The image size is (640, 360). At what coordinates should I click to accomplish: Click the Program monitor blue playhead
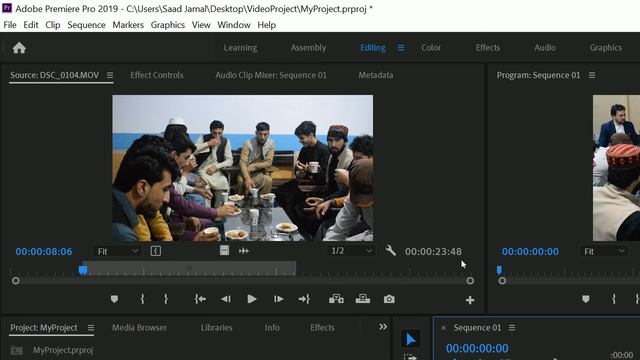click(x=499, y=270)
